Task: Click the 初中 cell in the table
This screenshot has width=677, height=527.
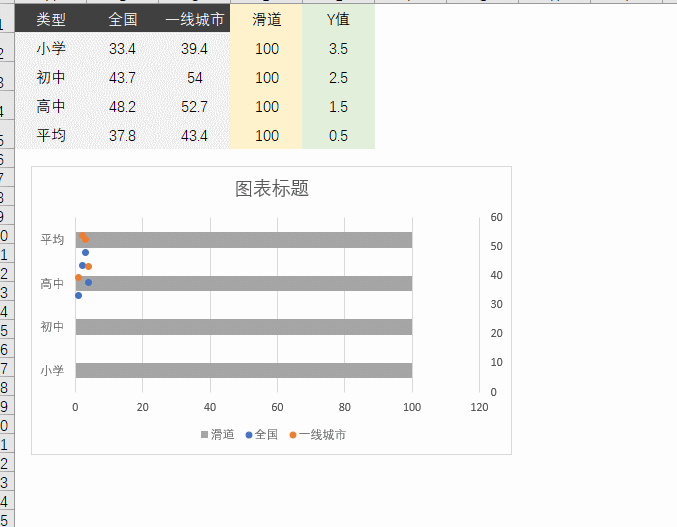Action: (51, 77)
